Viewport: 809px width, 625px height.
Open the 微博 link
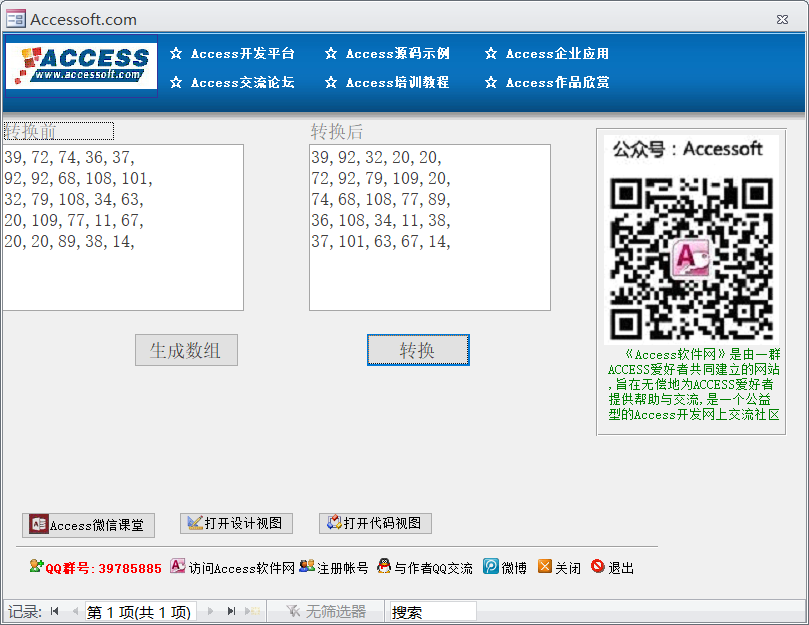514,568
